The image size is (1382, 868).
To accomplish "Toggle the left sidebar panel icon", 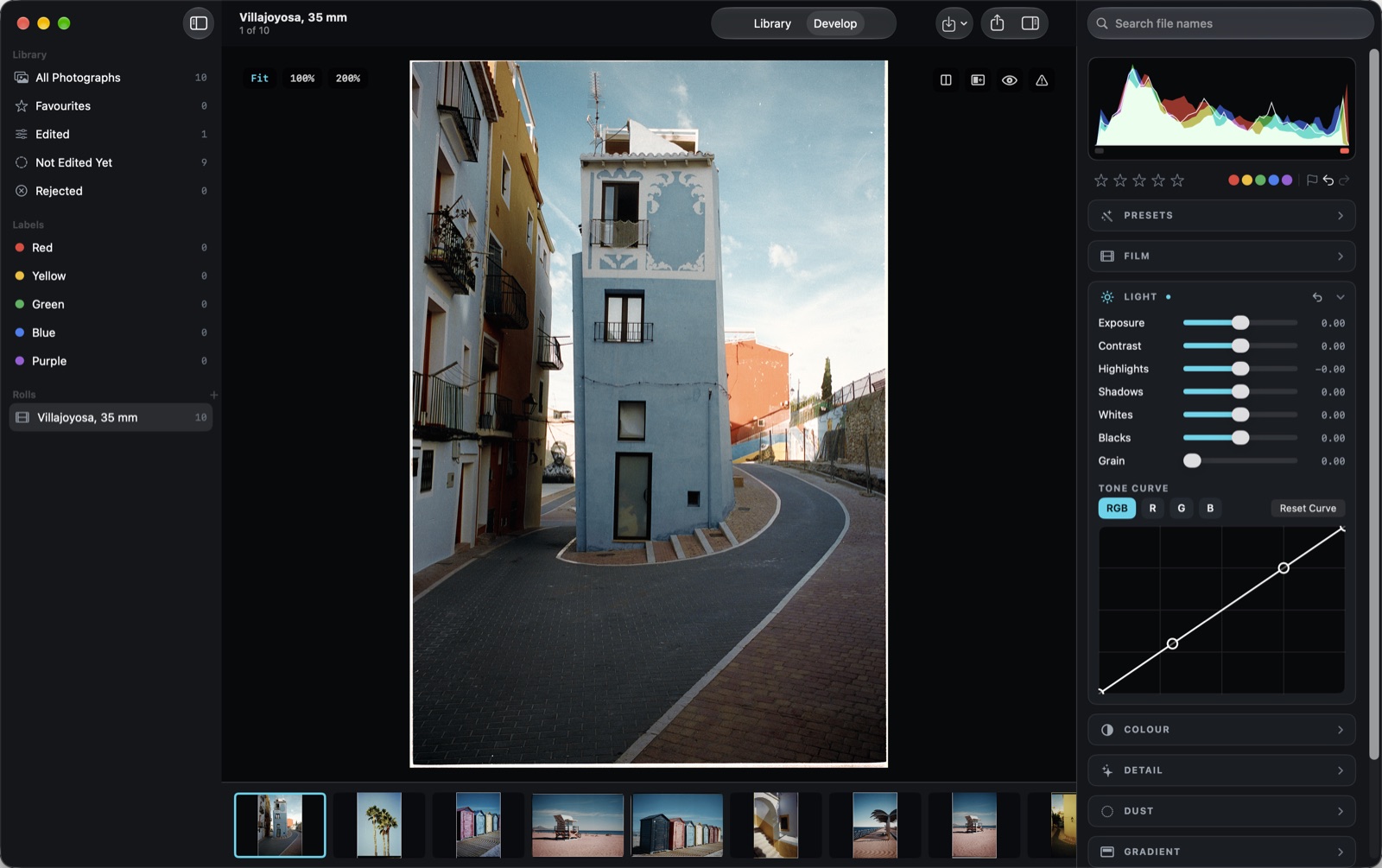I will 199,23.
